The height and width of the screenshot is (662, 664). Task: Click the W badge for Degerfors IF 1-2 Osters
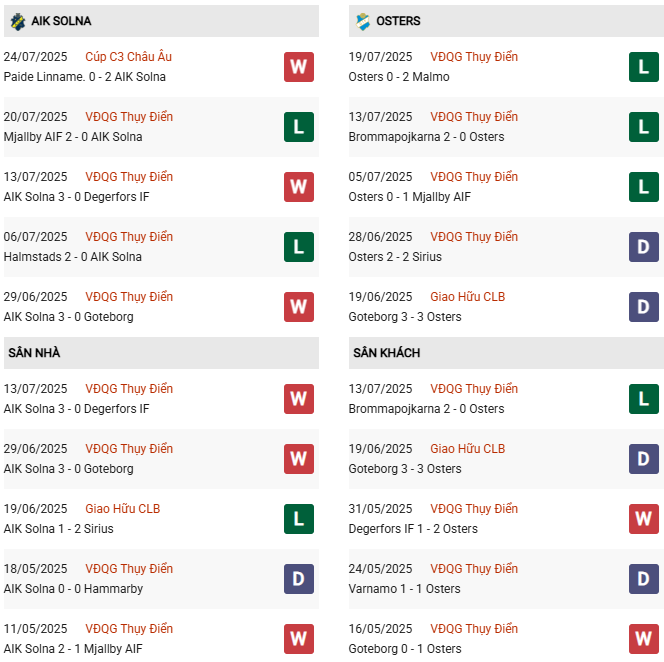coord(644,519)
